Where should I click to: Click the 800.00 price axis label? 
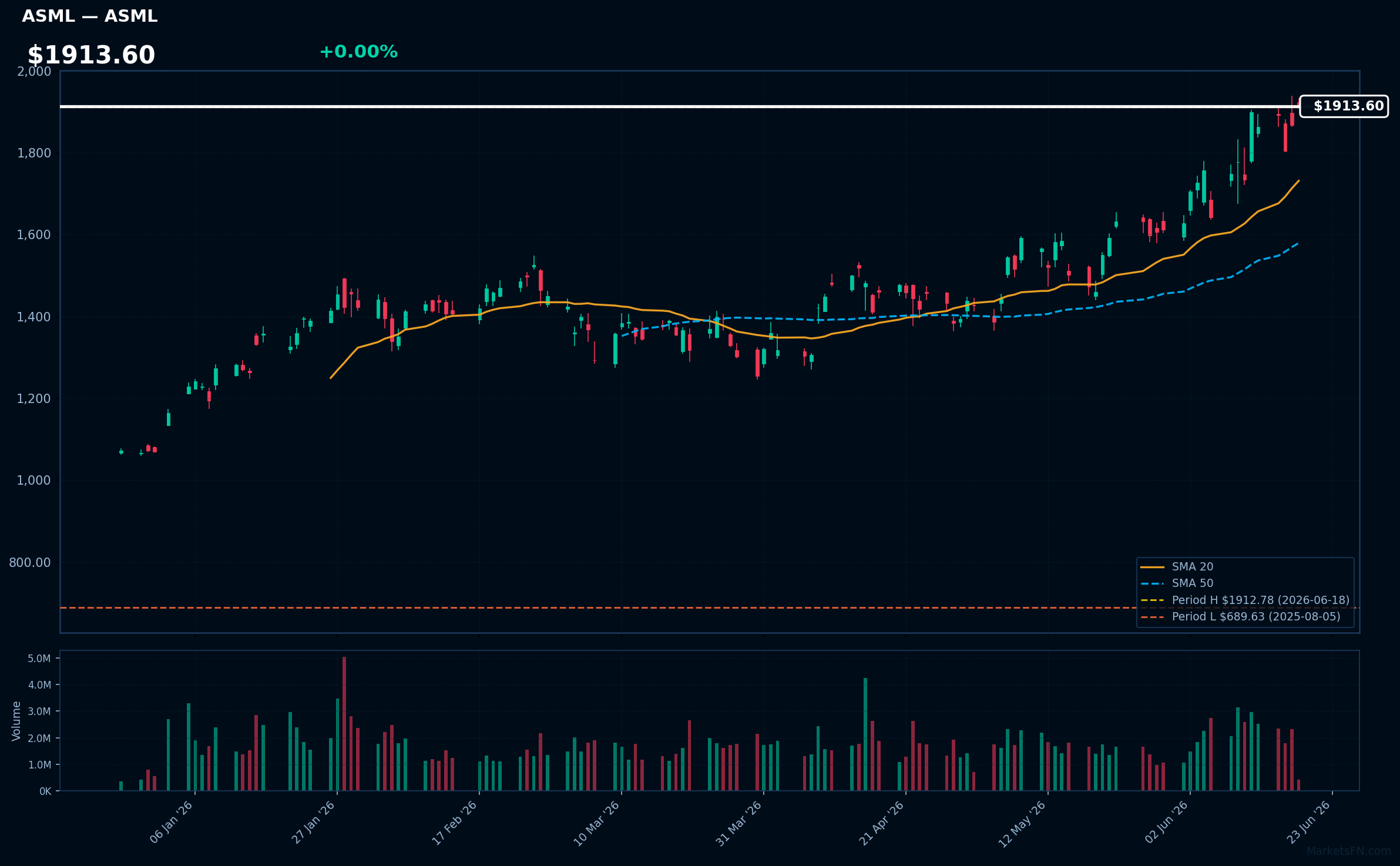point(30,563)
